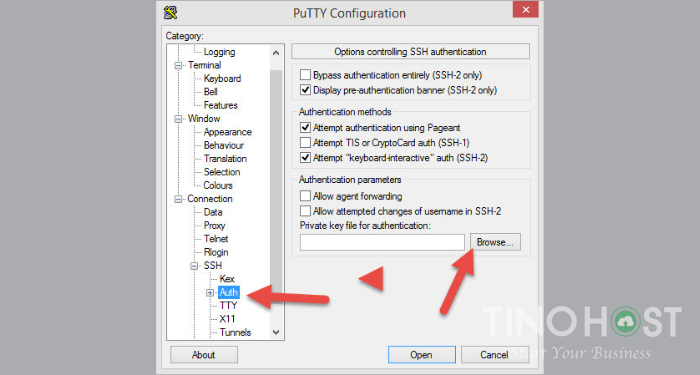Collapse the Window tree node
The image size is (700, 375).
pyautogui.click(x=178, y=119)
